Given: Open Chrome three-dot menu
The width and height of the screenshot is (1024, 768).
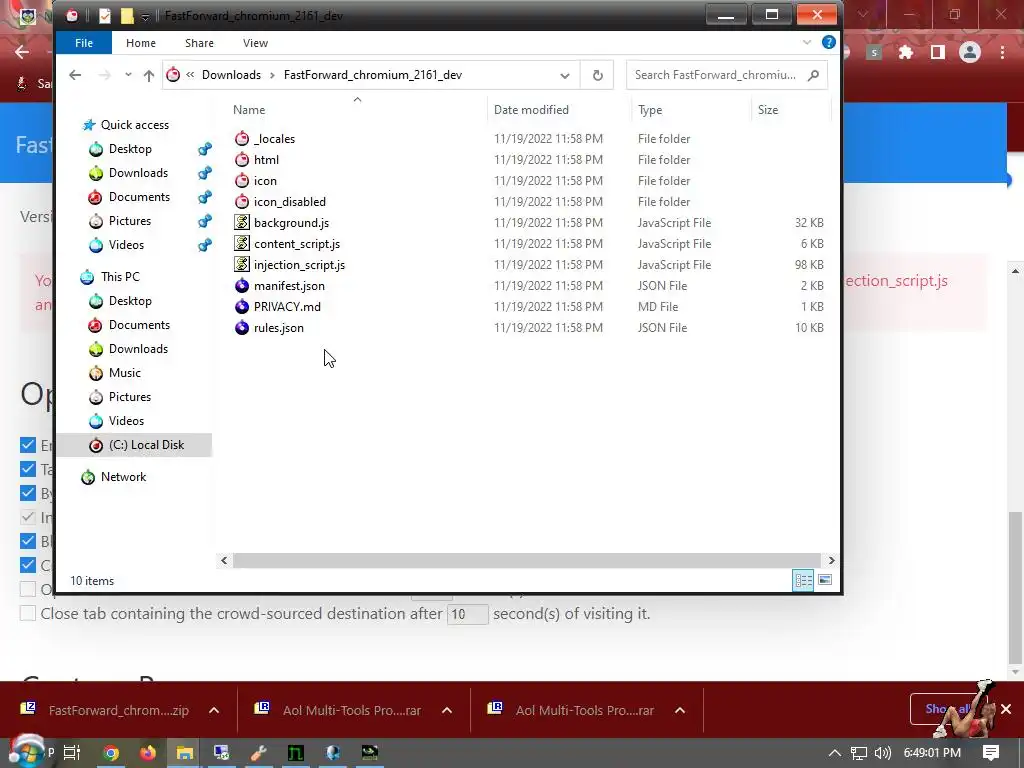Looking at the screenshot, I should [1002, 52].
